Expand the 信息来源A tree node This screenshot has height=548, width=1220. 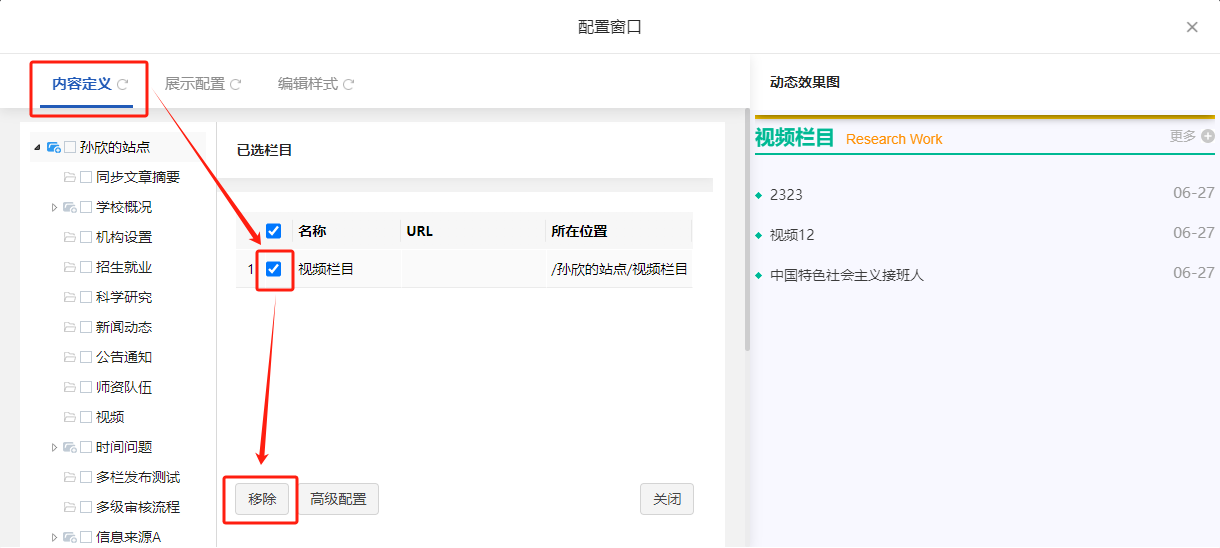pyautogui.click(x=54, y=537)
